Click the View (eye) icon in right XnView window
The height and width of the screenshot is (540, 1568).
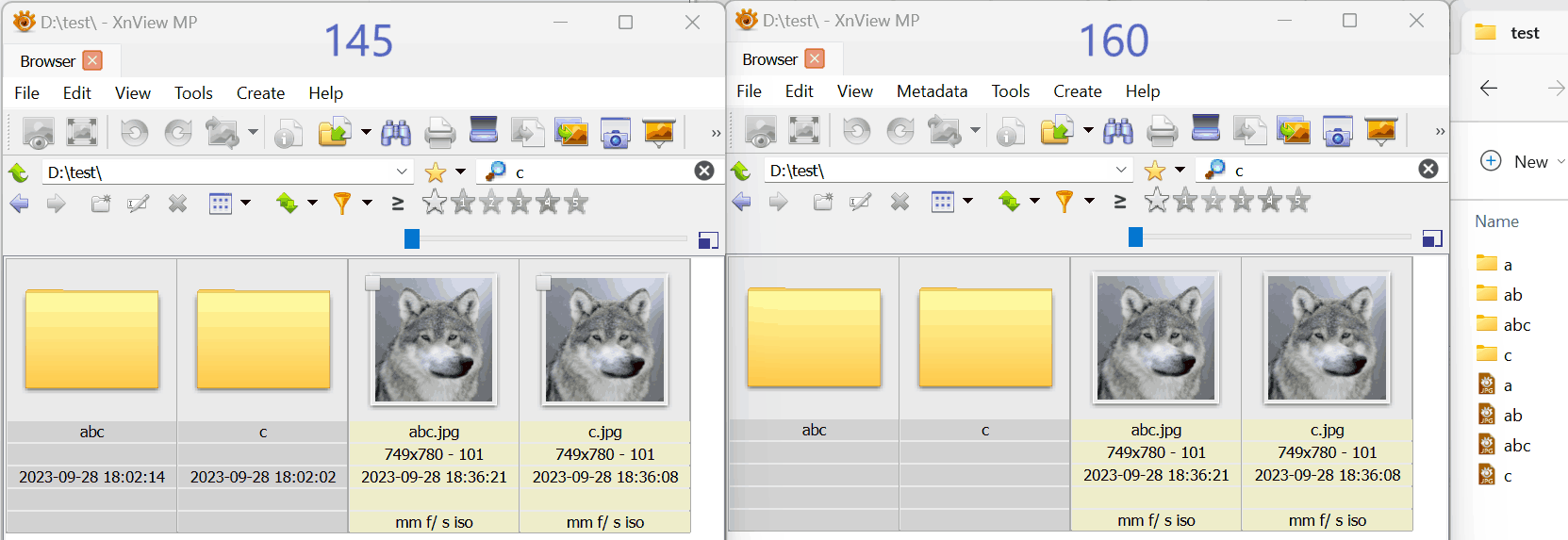(x=761, y=131)
